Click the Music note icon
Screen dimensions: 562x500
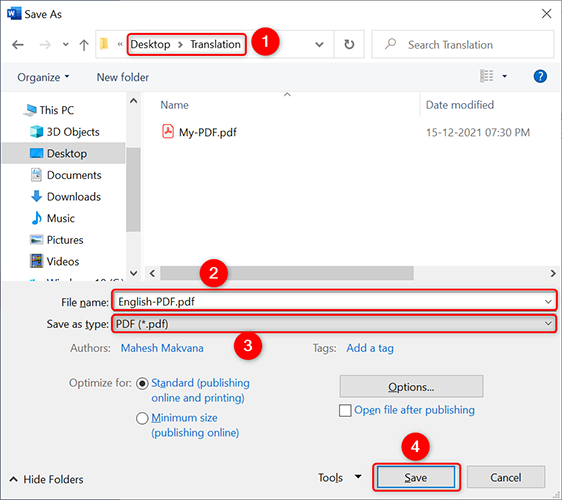(36, 218)
